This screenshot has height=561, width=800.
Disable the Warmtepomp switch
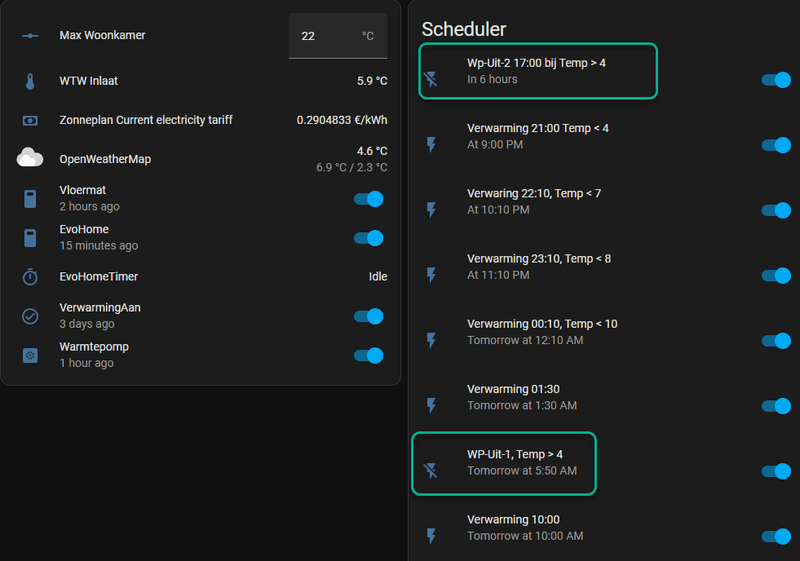click(369, 355)
